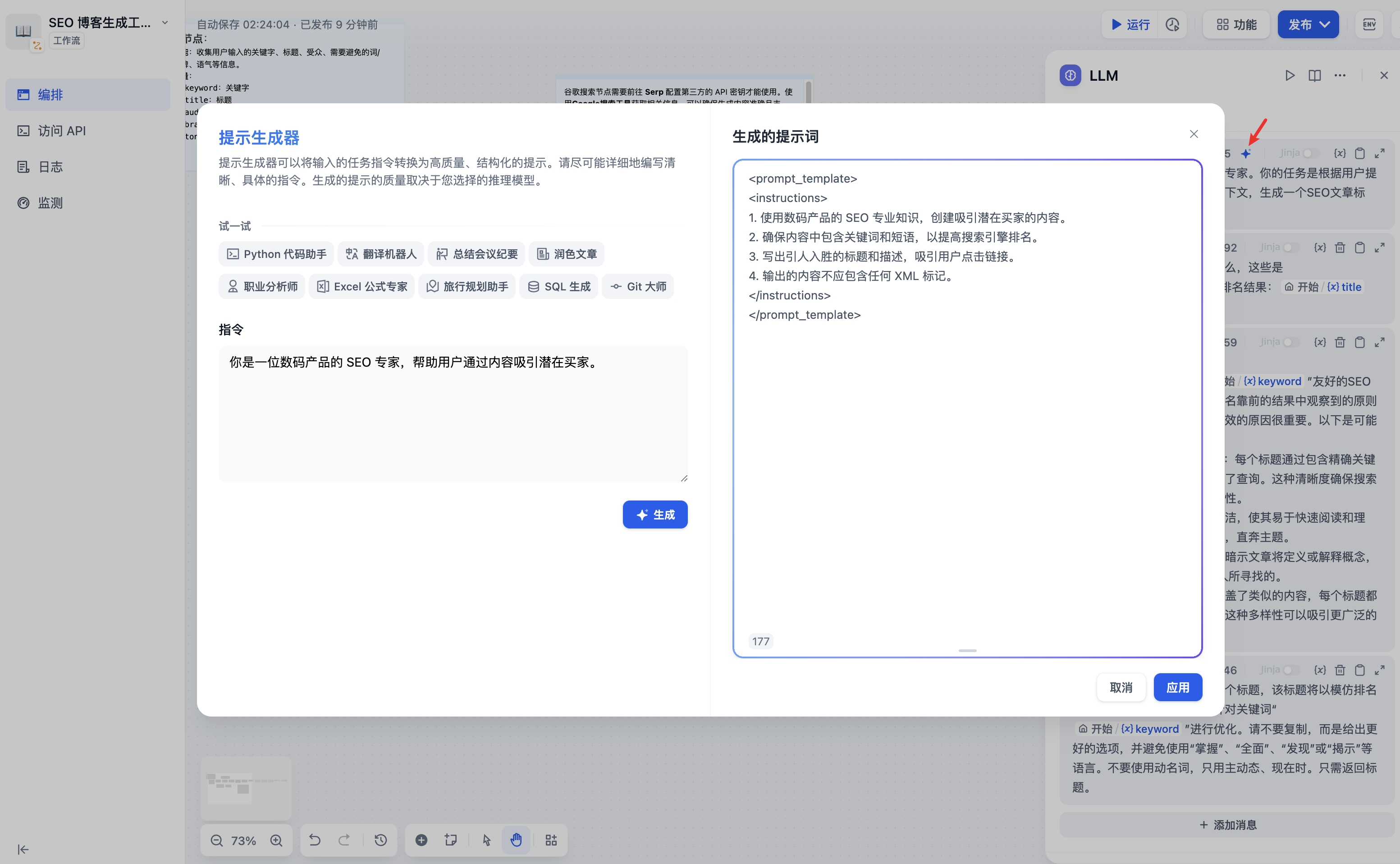
Task: Expand the second message editor
Action: tap(1379, 248)
